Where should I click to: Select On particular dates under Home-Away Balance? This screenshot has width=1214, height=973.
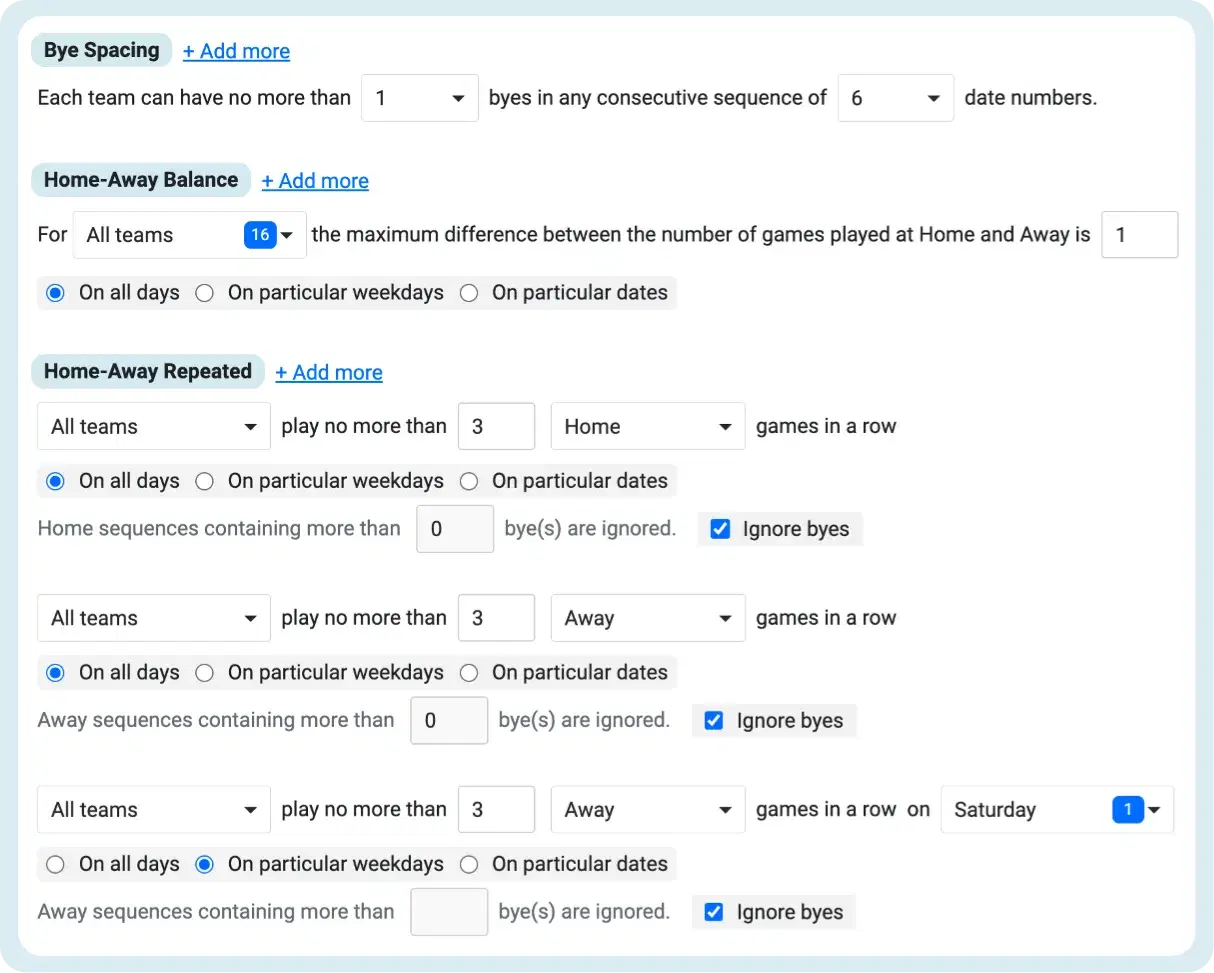[564, 293]
